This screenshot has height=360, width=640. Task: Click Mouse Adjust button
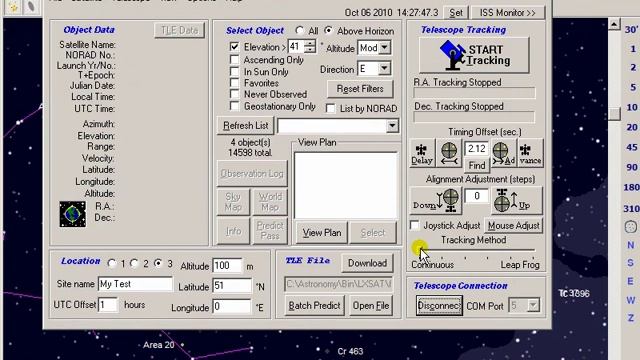pyautogui.click(x=513, y=225)
